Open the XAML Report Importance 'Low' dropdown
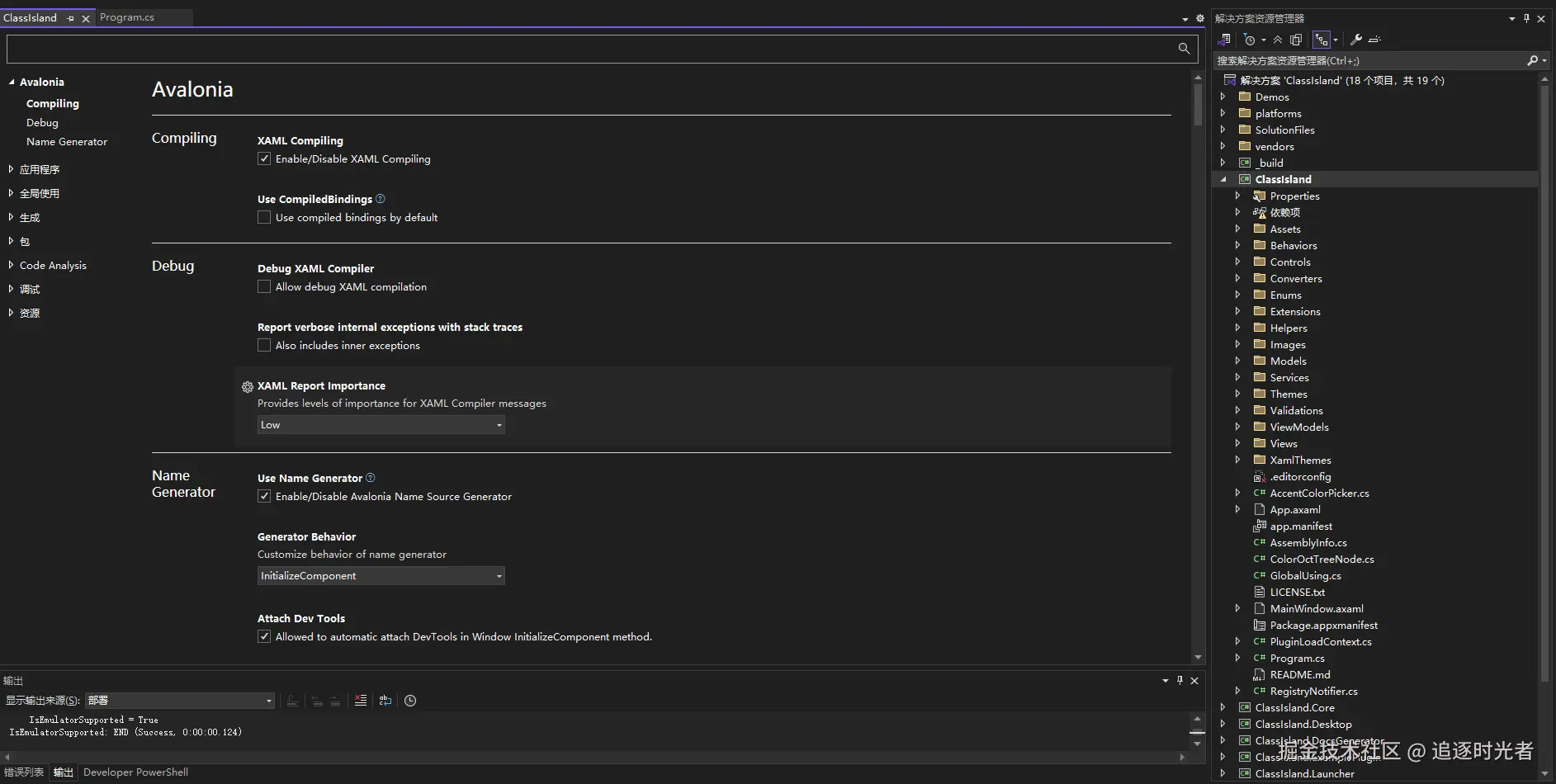The image size is (1556, 784). pos(381,425)
